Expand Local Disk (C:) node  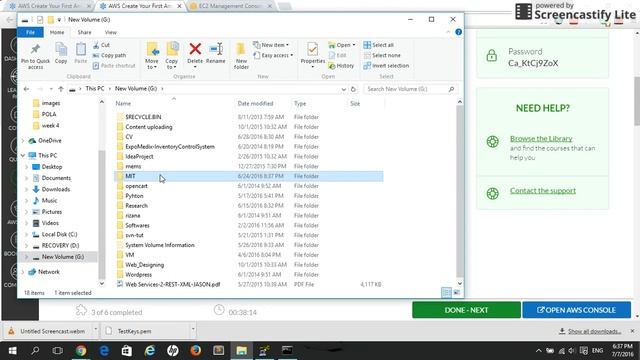click(27, 234)
